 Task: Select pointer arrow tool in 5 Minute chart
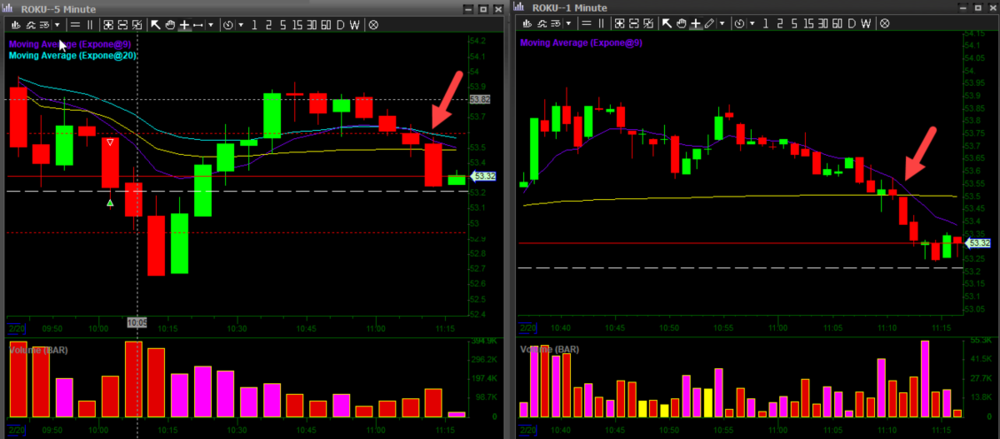(156, 23)
